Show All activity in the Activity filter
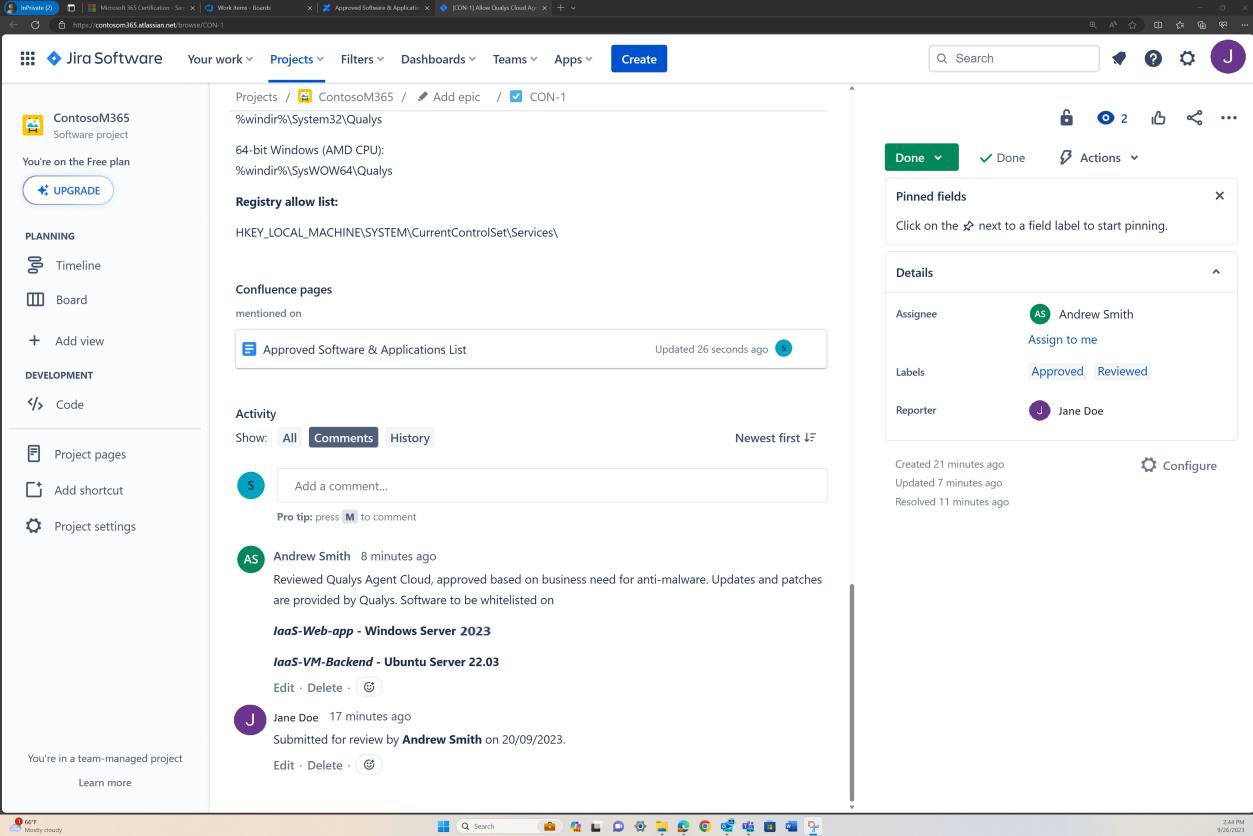The image size is (1253, 836). tap(289, 437)
